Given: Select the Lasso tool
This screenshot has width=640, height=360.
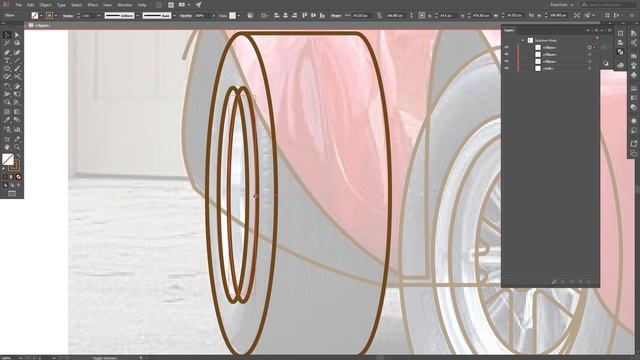Looking at the screenshot, I should [x=17, y=43].
